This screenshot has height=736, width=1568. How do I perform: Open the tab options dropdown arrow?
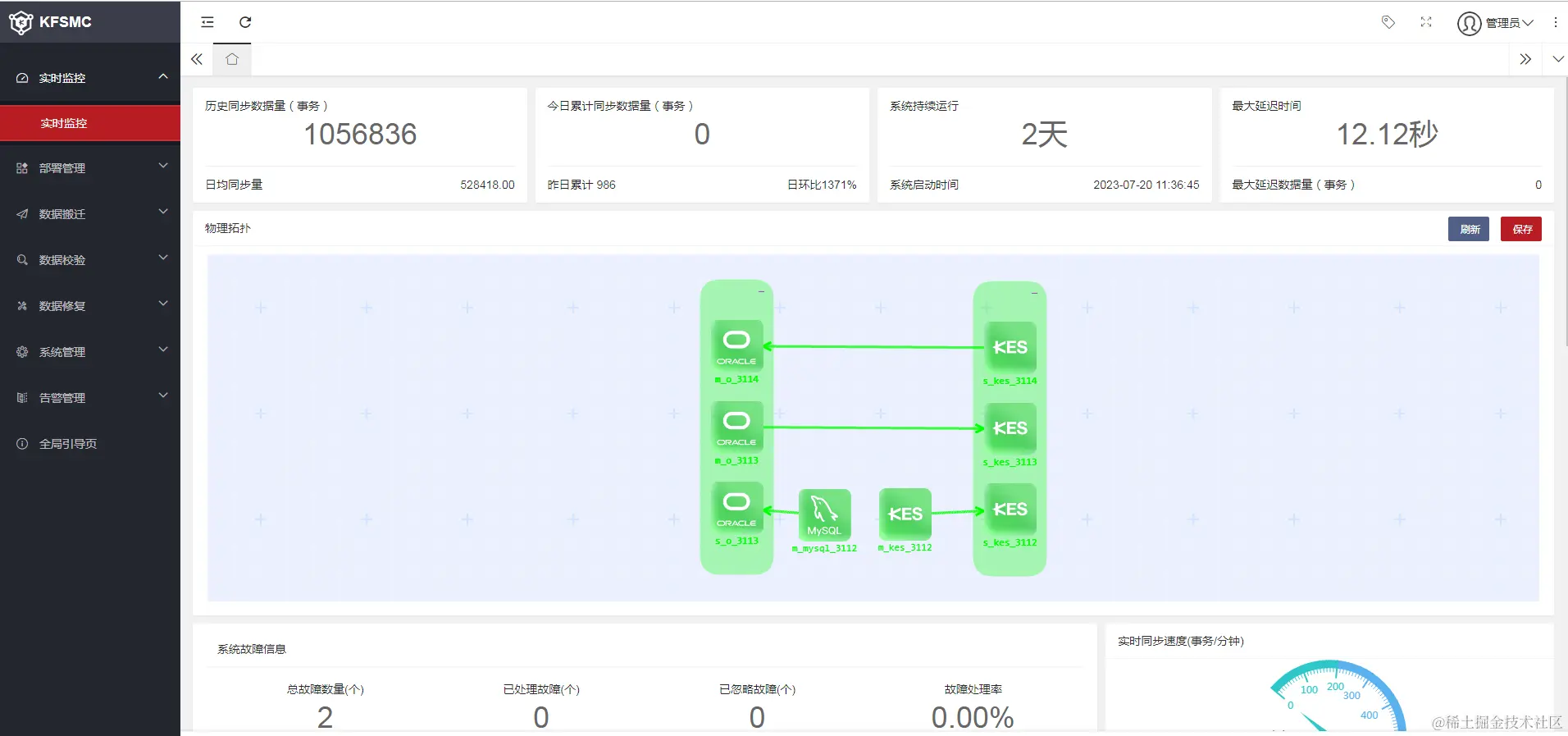[x=1558, y=59]
